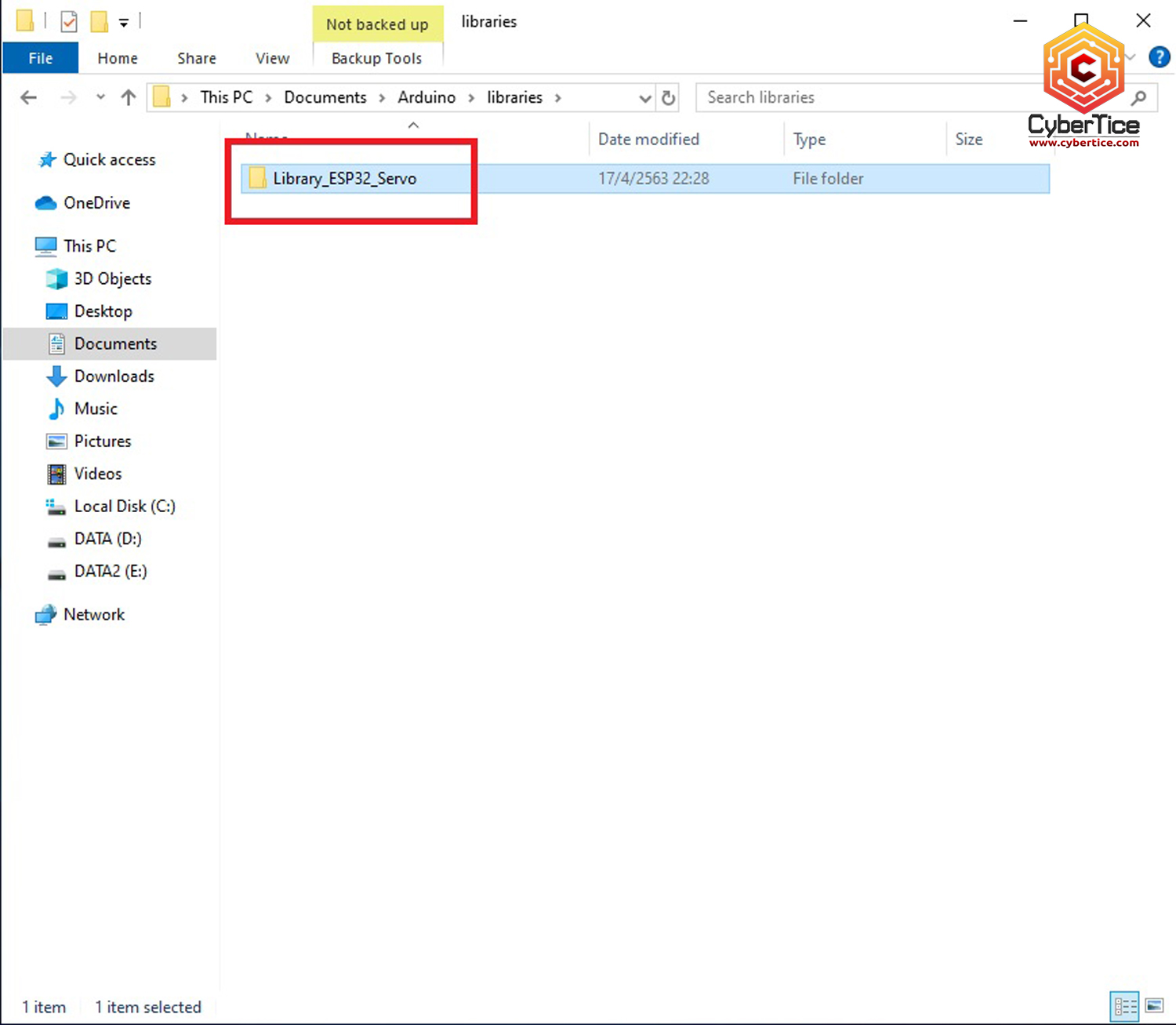Screen dimensions: 1176x1025
Task: Click the Properties quick access toolbar icon
Action: 69,21
